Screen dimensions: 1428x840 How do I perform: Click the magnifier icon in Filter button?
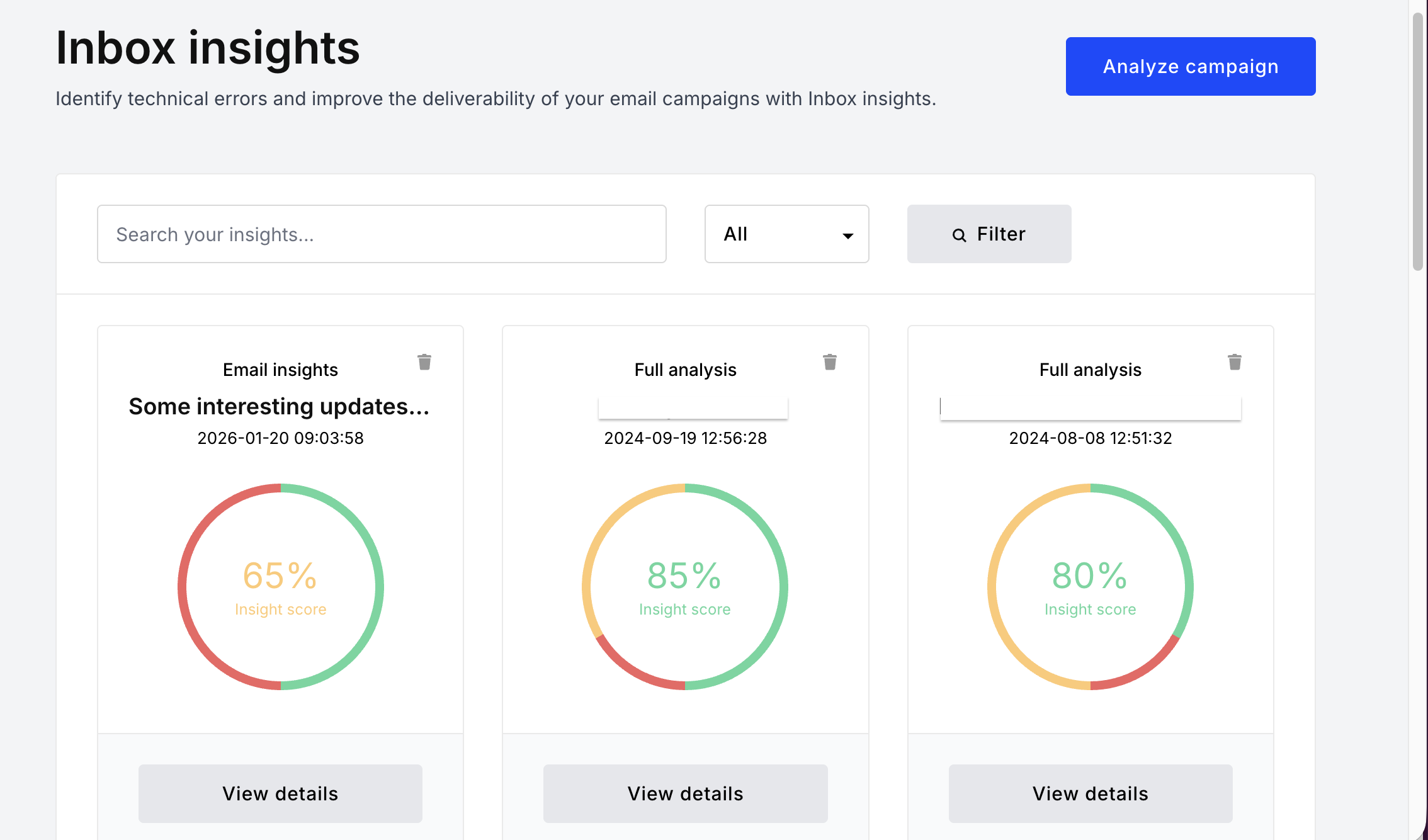[959, 235]
